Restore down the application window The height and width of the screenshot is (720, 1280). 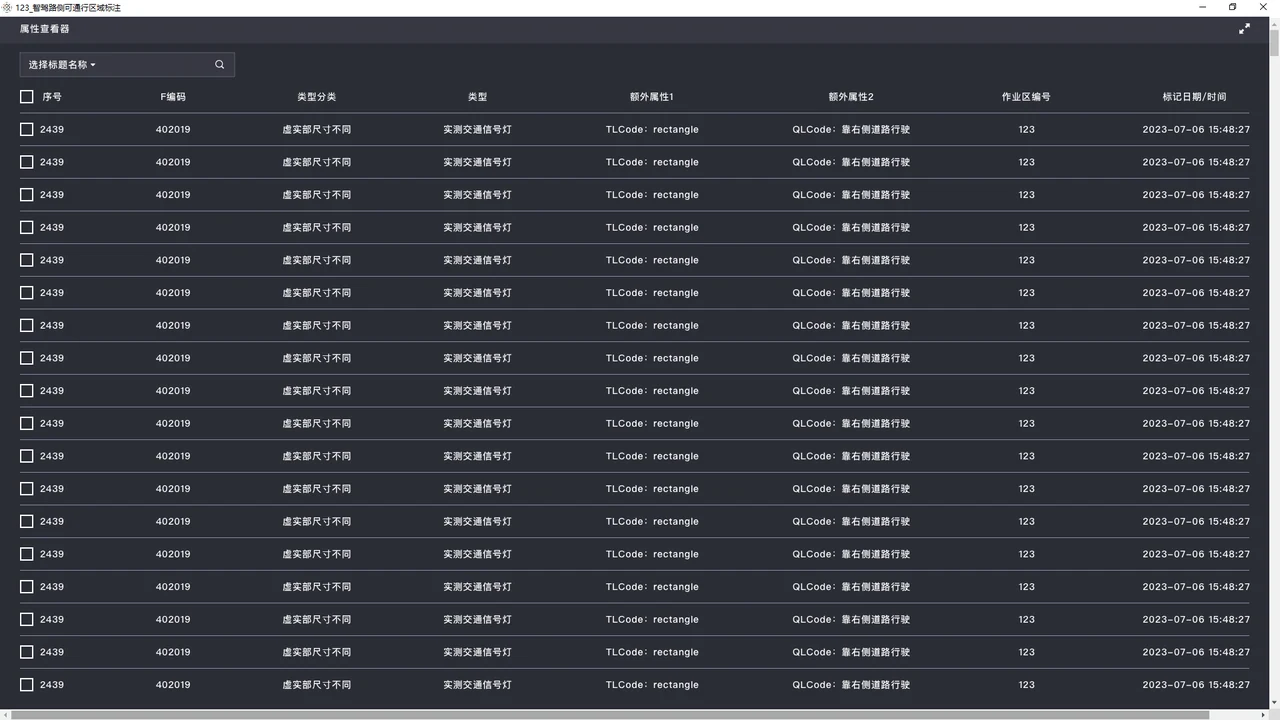(1233, 7)
